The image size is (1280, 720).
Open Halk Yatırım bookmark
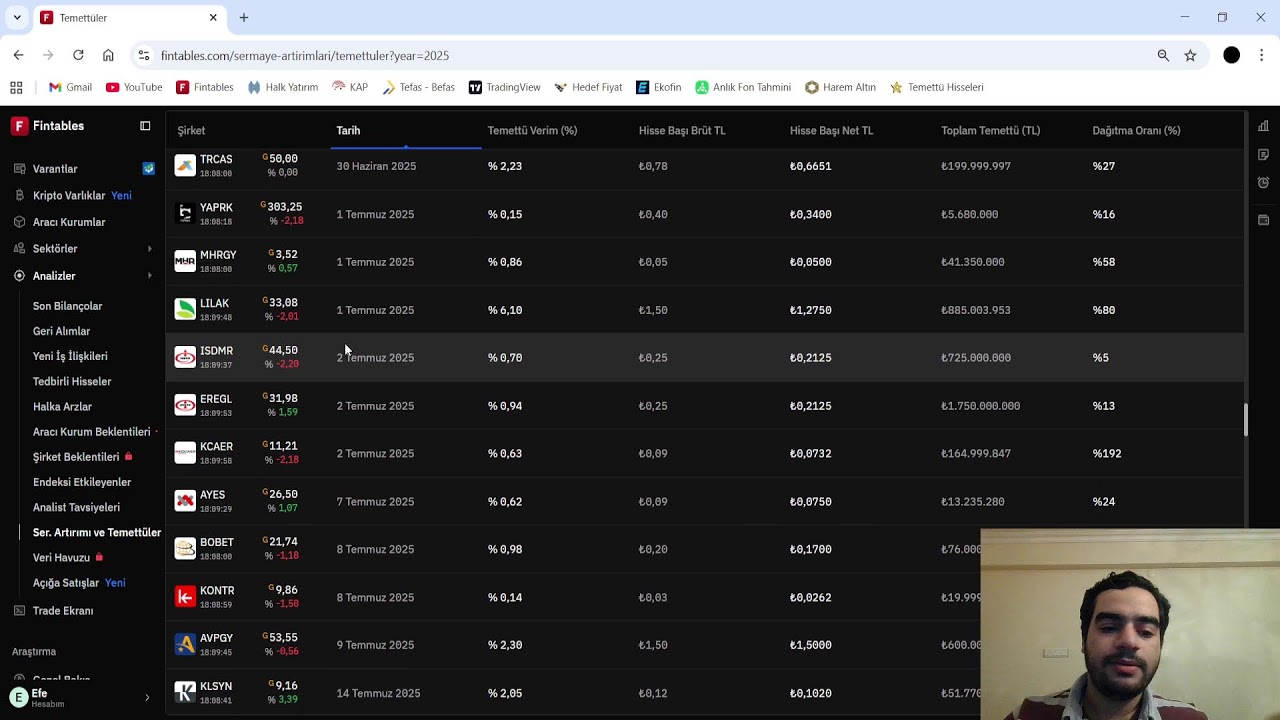point(282,87)
